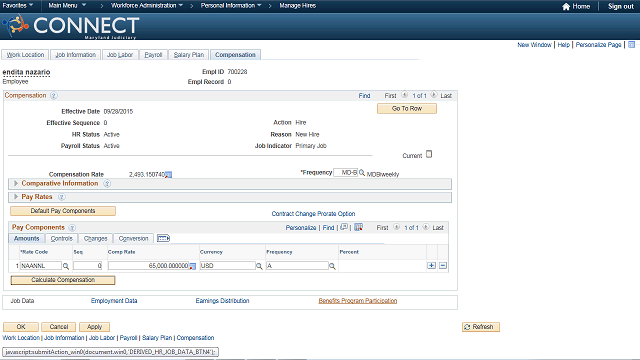Viewport: 640px width, 360px height.
Task: Click the Refresh button
Action: coord(481,327)
